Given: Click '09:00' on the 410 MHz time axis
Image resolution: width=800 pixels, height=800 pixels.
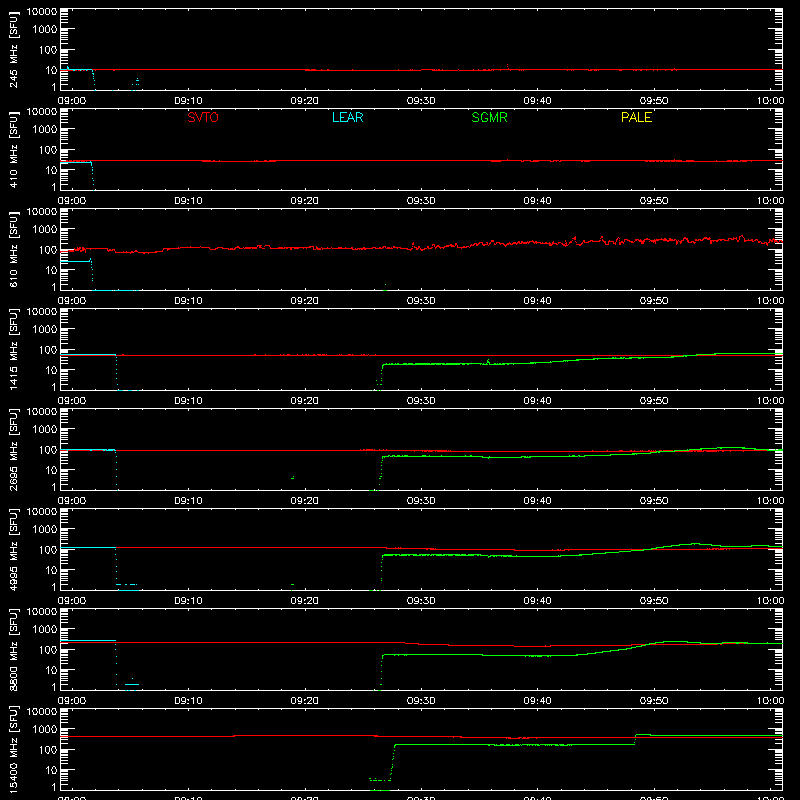Looking at the screenshot, I should [72, 201].
